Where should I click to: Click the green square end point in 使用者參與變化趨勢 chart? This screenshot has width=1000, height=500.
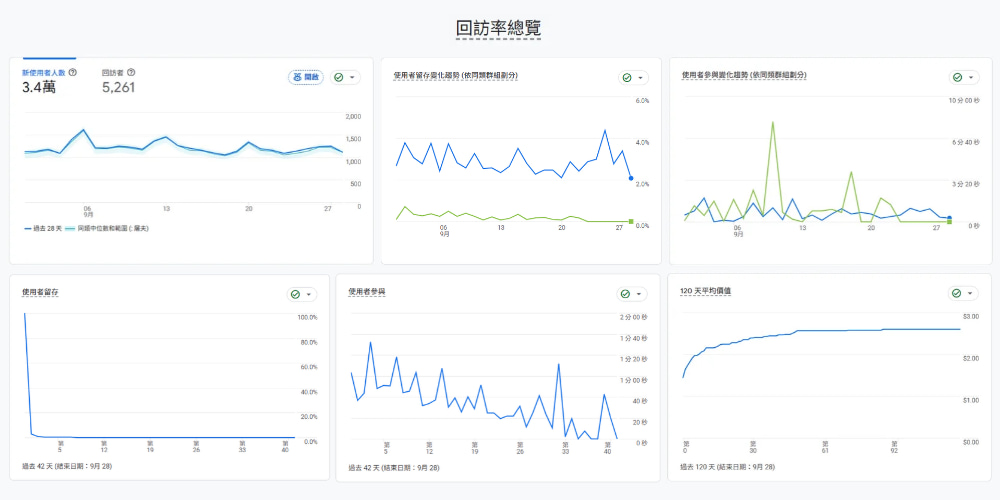[x=949, y=221]
